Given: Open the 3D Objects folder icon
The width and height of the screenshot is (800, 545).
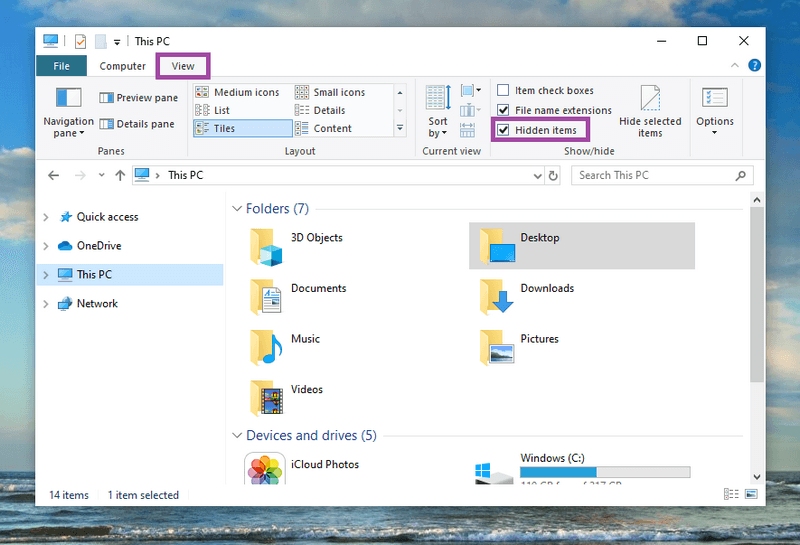Looking at the screenshot, I should click(x=266, y=246).
